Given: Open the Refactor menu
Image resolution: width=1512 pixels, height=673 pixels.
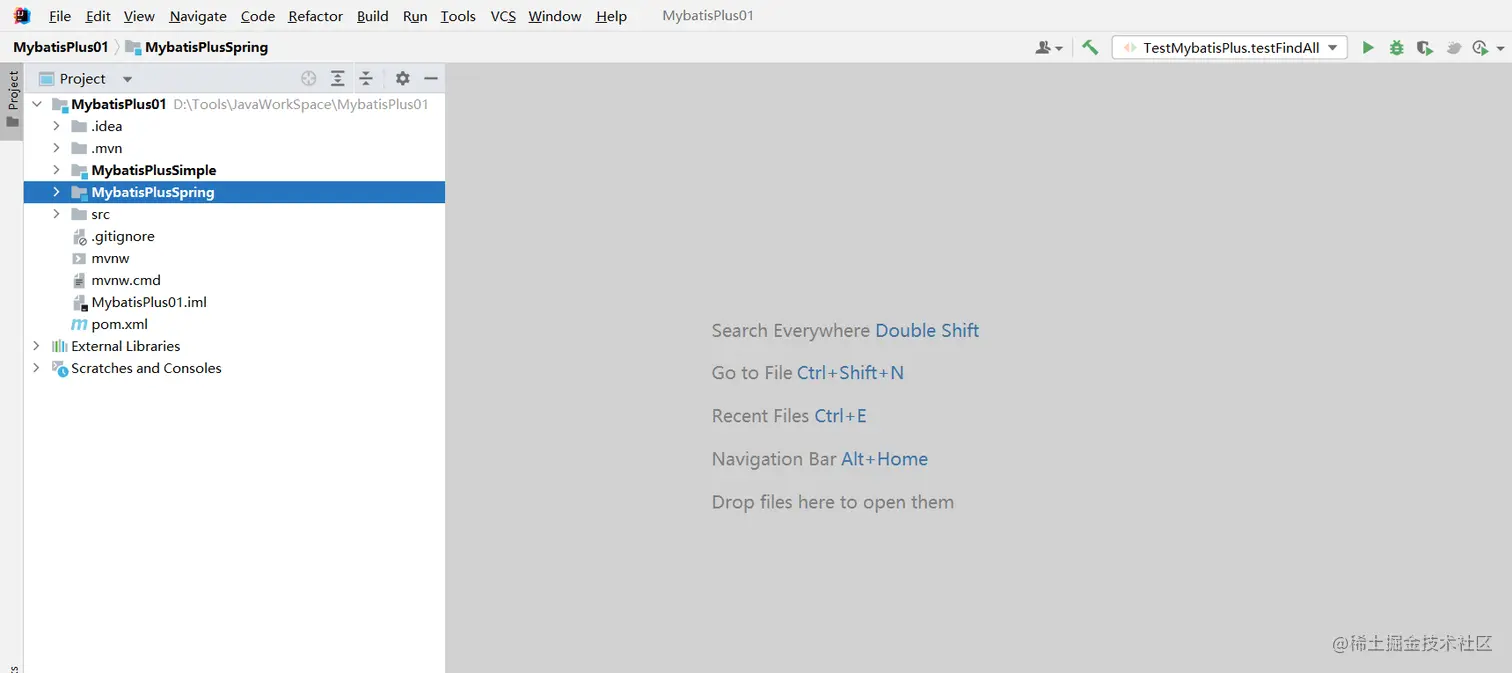Looking at the screenshot, I should (x=315, y=16).
